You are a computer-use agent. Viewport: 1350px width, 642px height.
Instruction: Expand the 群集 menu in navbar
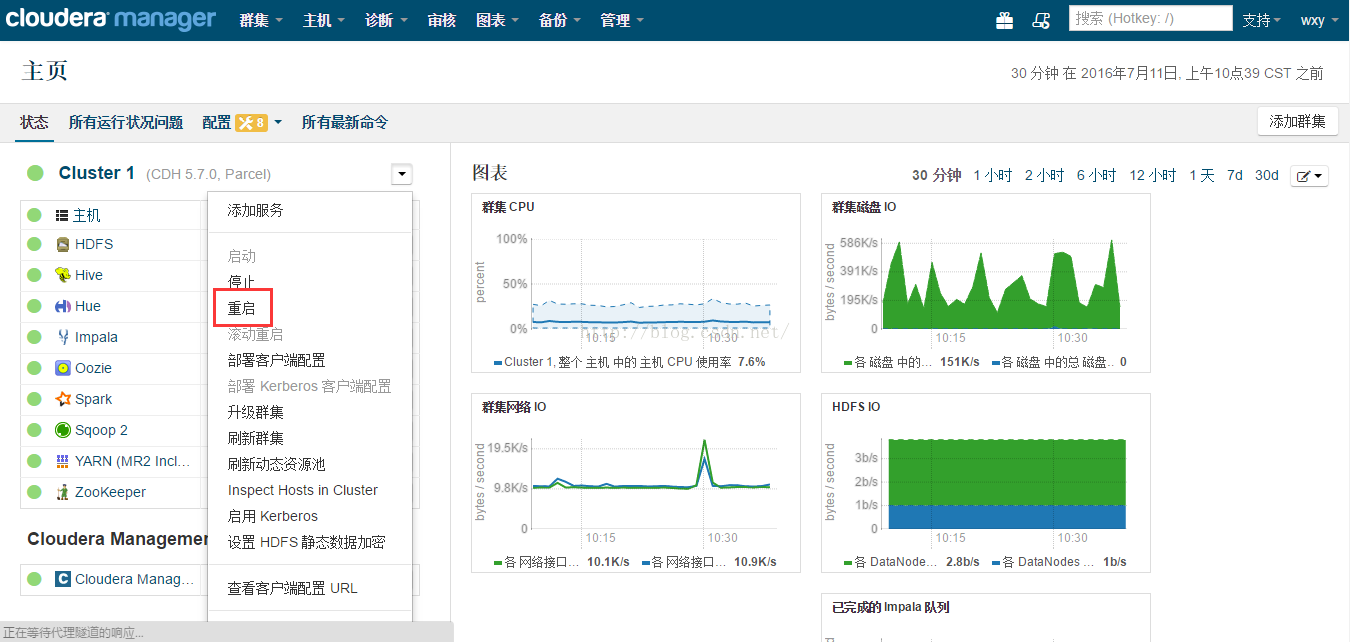coord(261,20)
